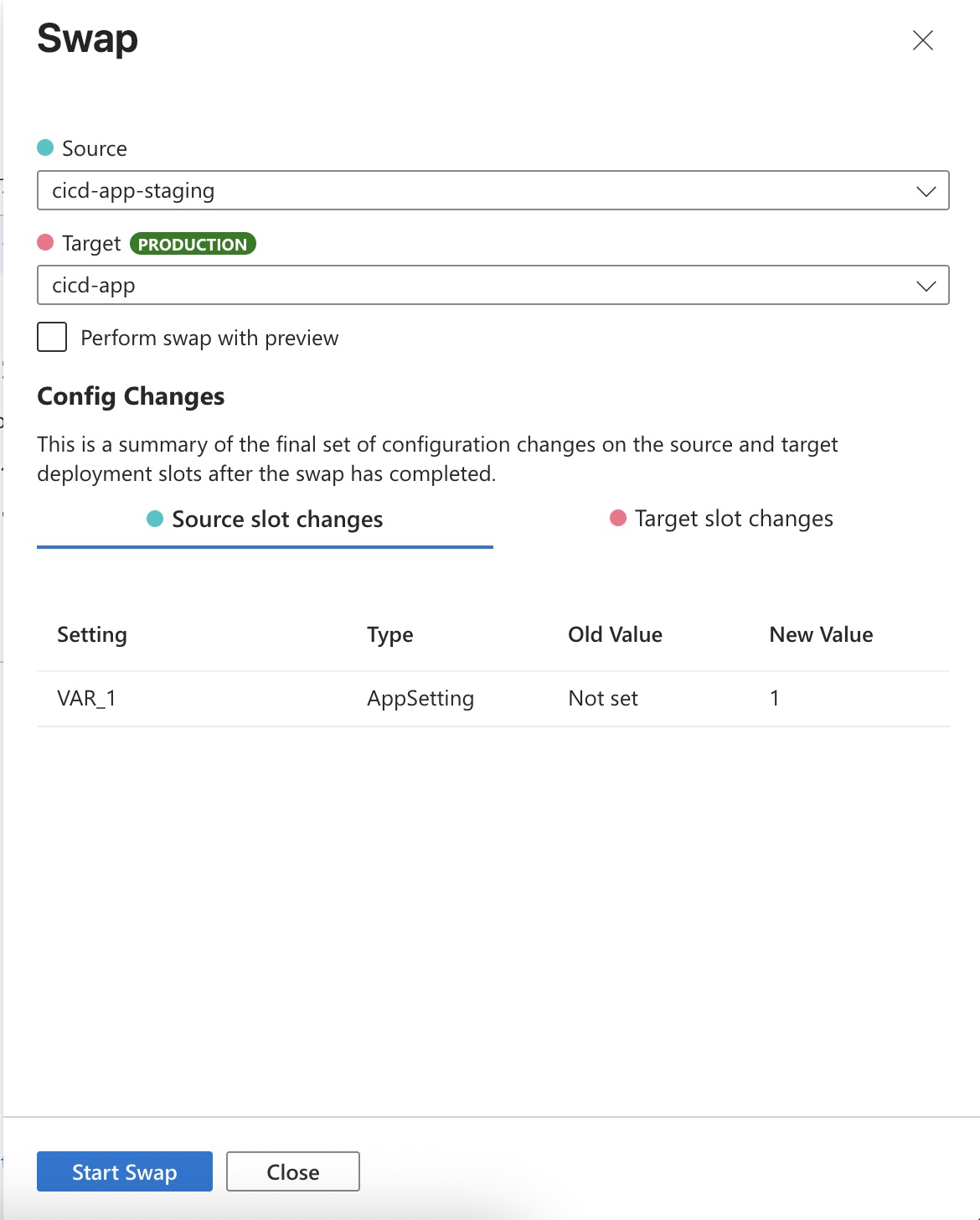Select the Source slot changes tab

276,520
